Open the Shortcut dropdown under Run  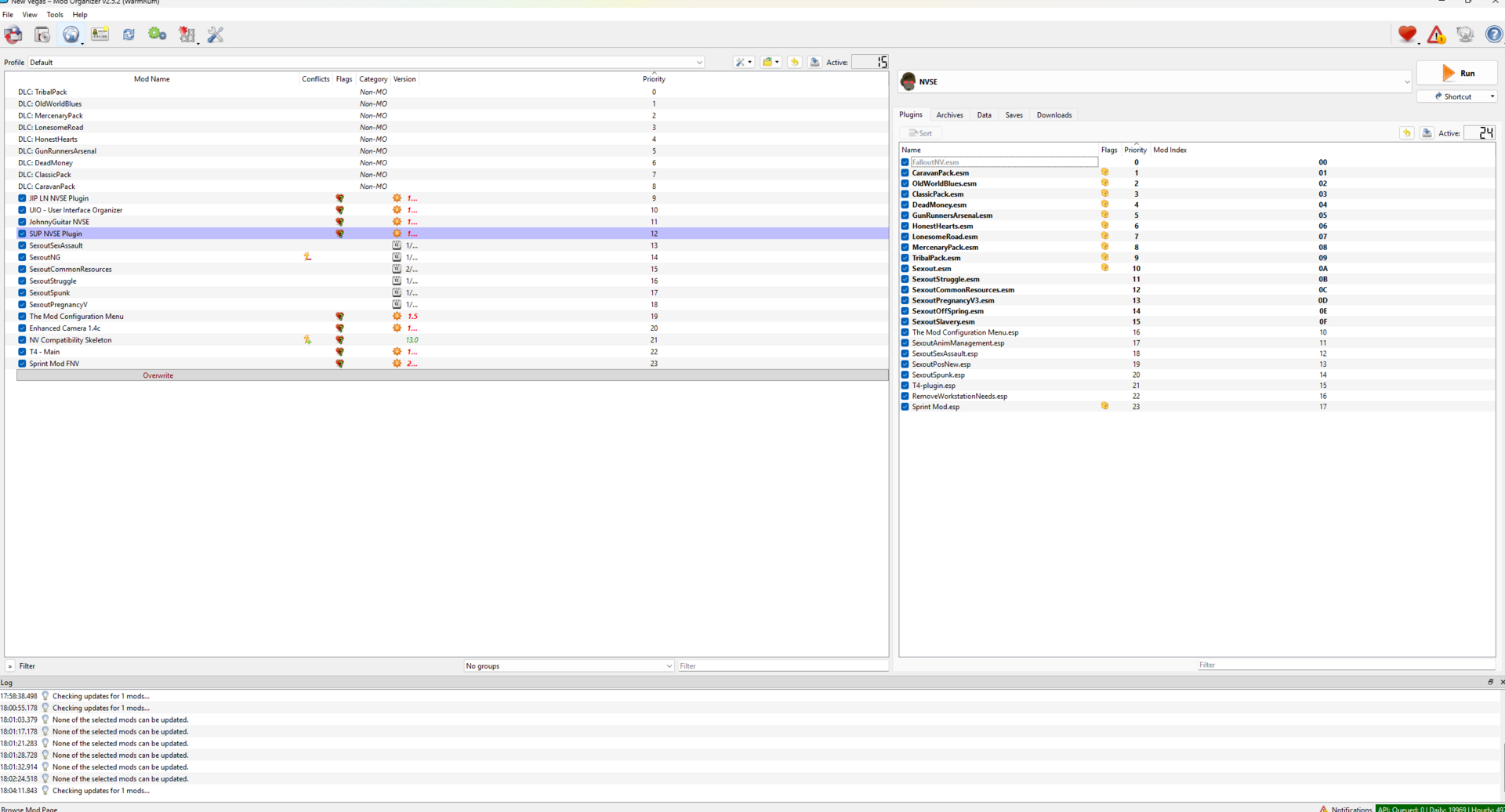[x=1457, y=96]
